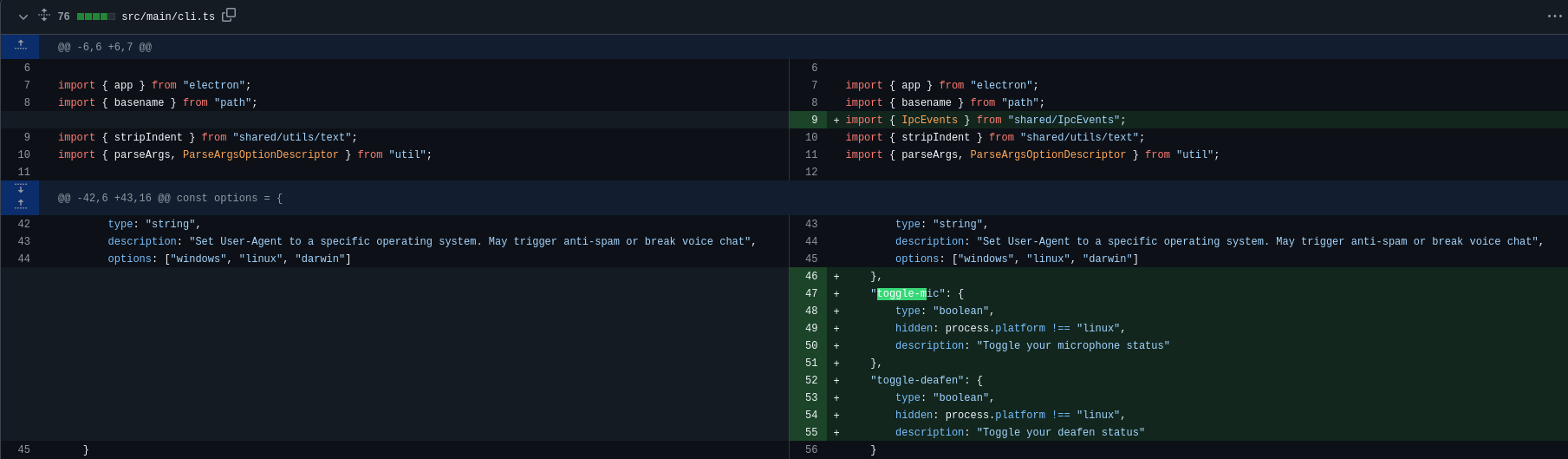Click the green diff stat squares
Image resolution: width=1568 pixels, height=459 pixels.
tap(95, 16)
